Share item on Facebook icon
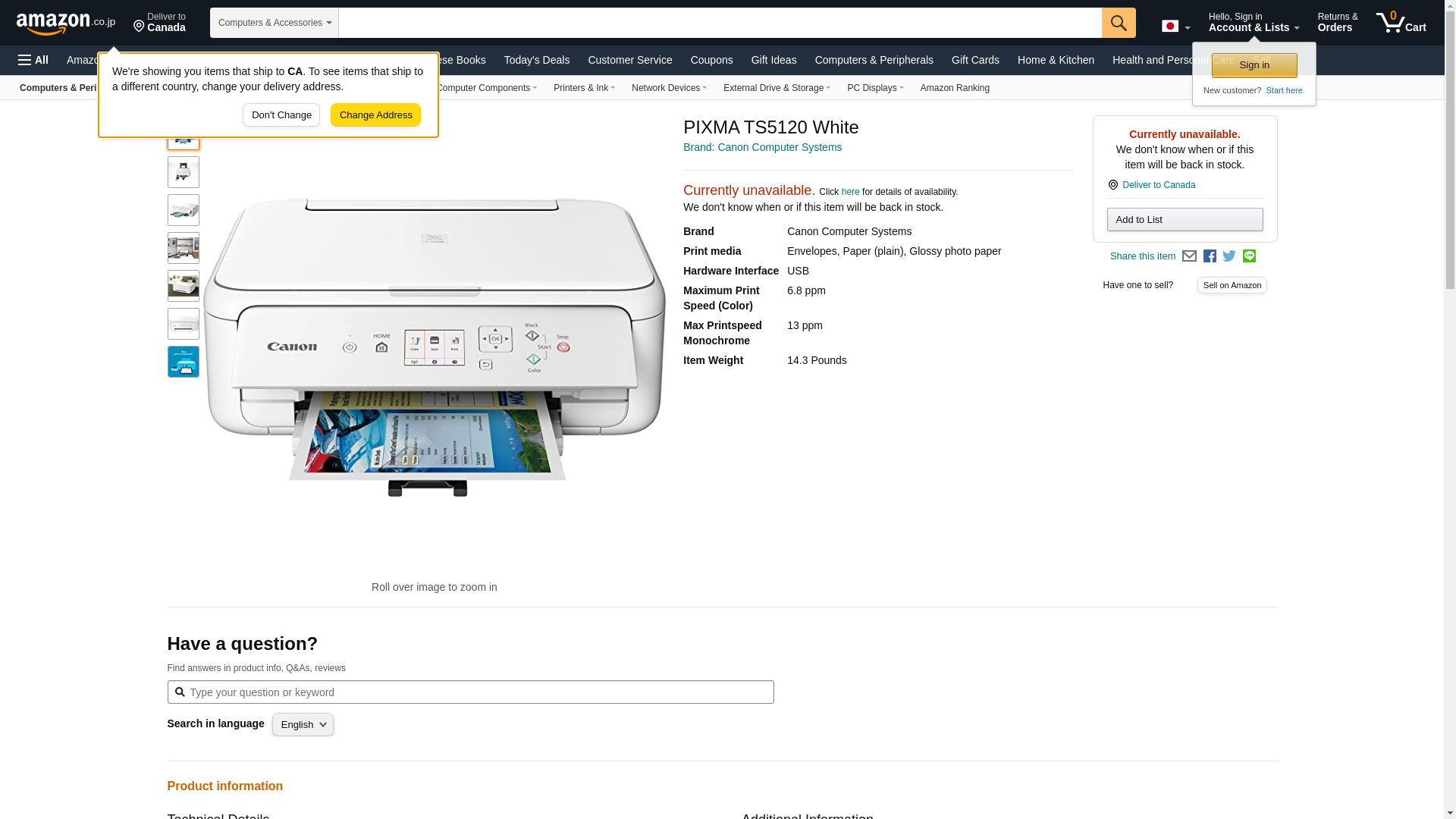The image size is (1456, 819). click(x=1210, y=256)
